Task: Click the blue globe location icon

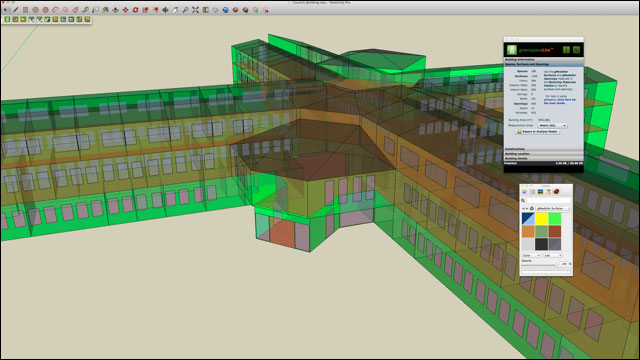Action: coord(225,10)
